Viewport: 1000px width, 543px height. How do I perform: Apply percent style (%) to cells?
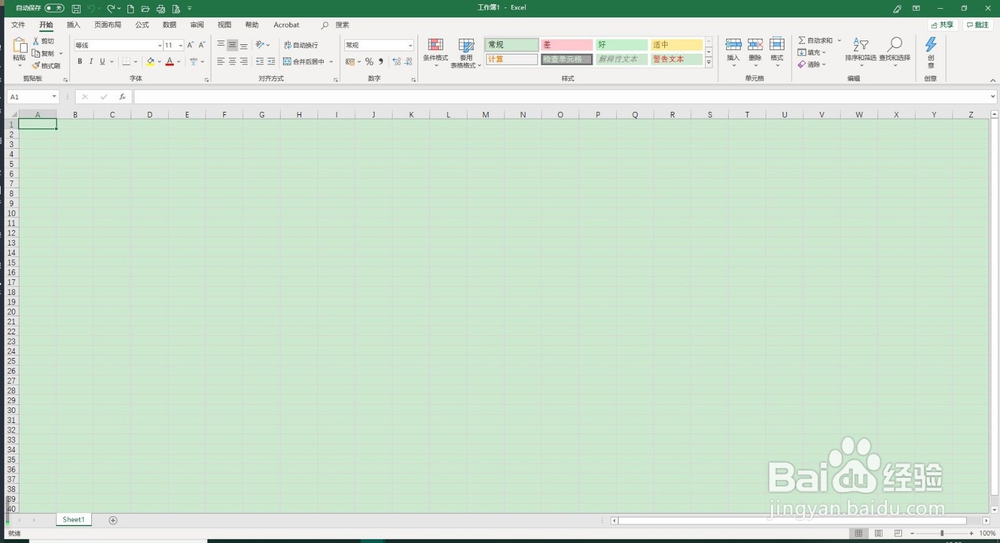coord(369,62)
